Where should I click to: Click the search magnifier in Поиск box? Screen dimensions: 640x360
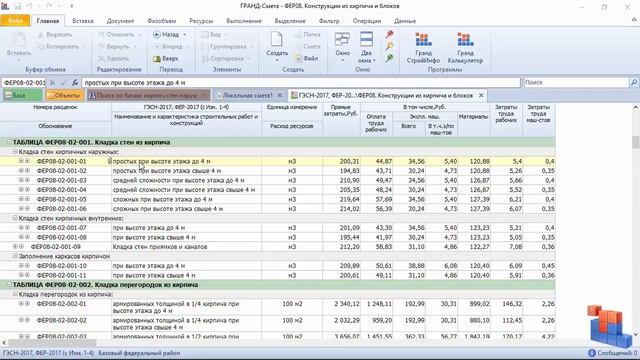634,82
